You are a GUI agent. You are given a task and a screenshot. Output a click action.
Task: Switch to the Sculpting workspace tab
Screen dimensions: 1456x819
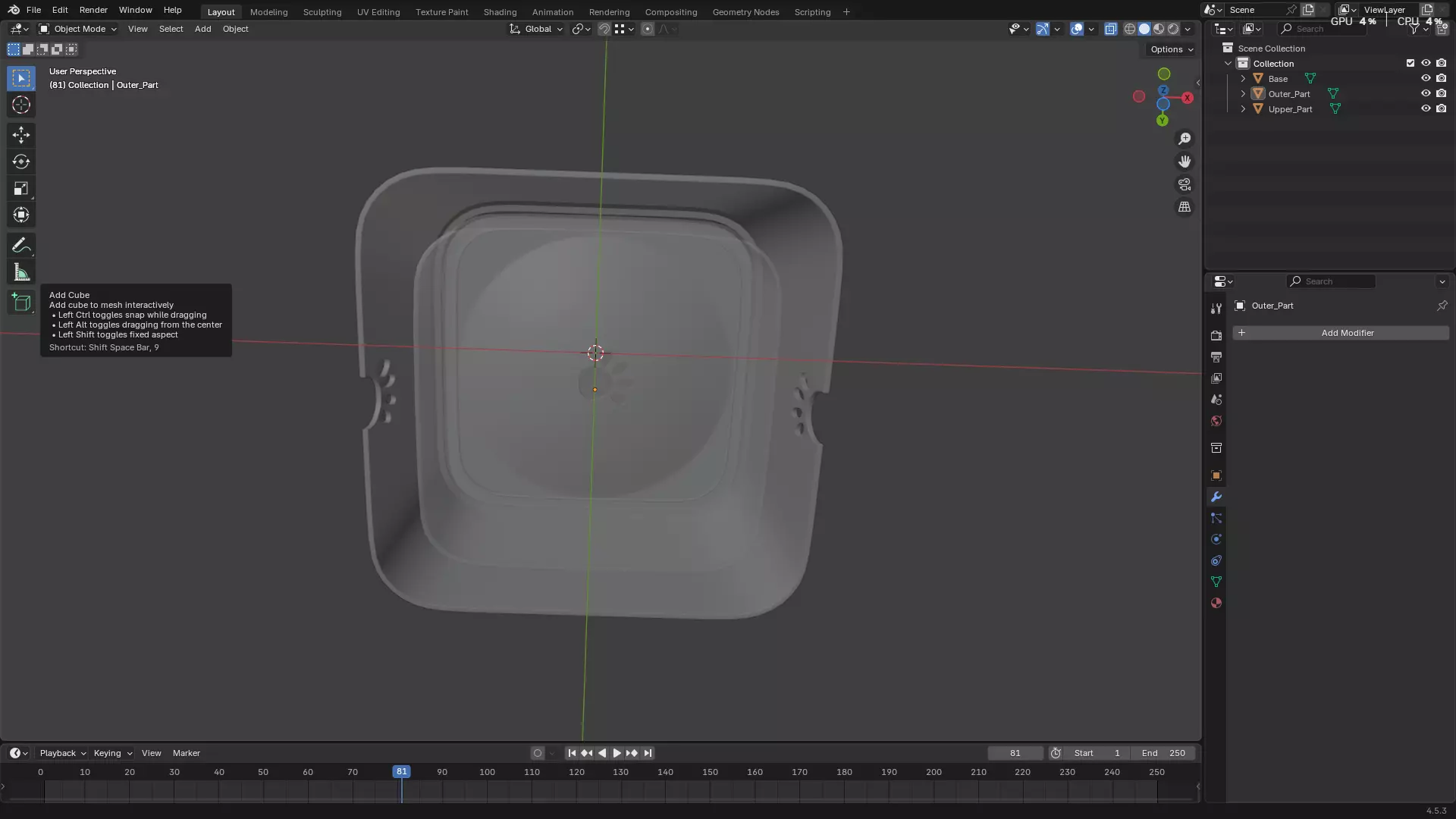(x=322, y=12)
